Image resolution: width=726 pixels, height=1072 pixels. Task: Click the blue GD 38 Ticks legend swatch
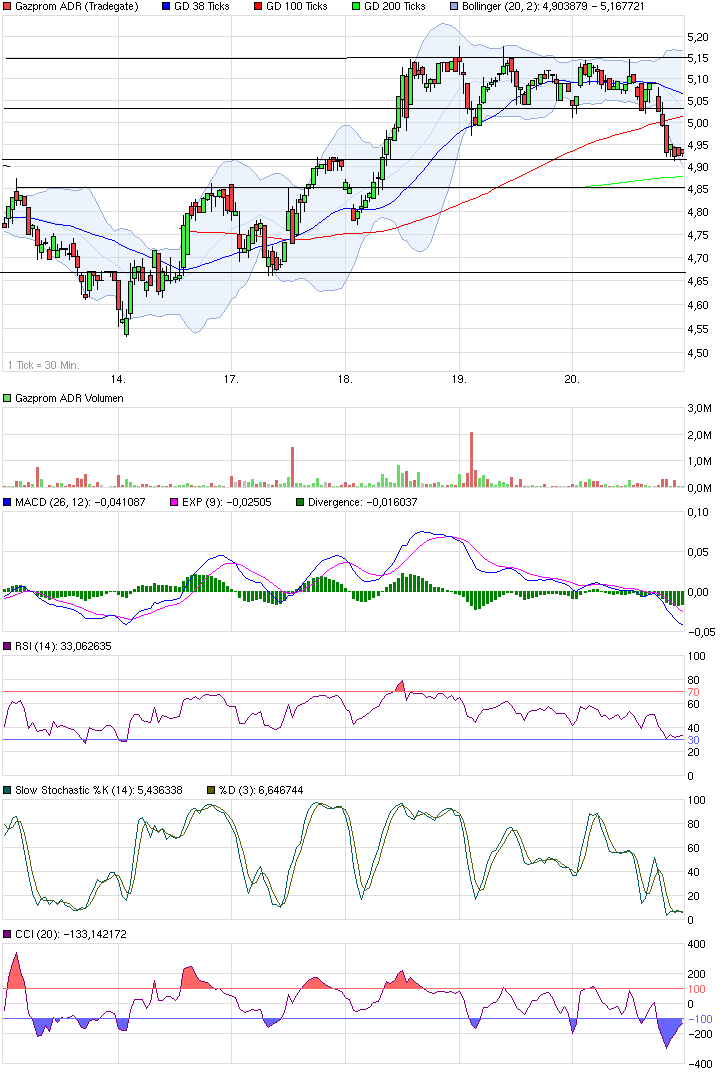pyautogui.click(x=166, y=6)
